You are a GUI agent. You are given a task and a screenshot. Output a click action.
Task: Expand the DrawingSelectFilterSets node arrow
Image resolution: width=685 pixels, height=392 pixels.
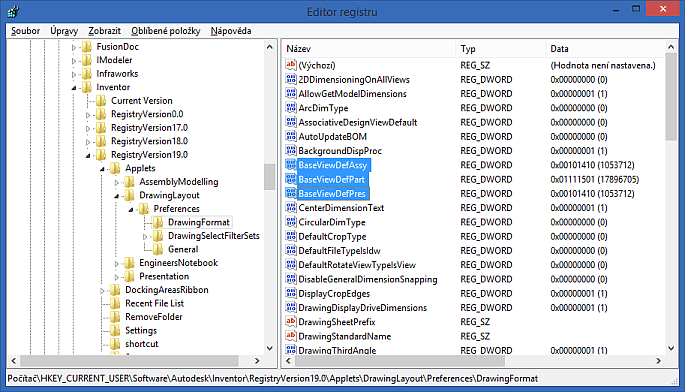(x=145, y=237)
